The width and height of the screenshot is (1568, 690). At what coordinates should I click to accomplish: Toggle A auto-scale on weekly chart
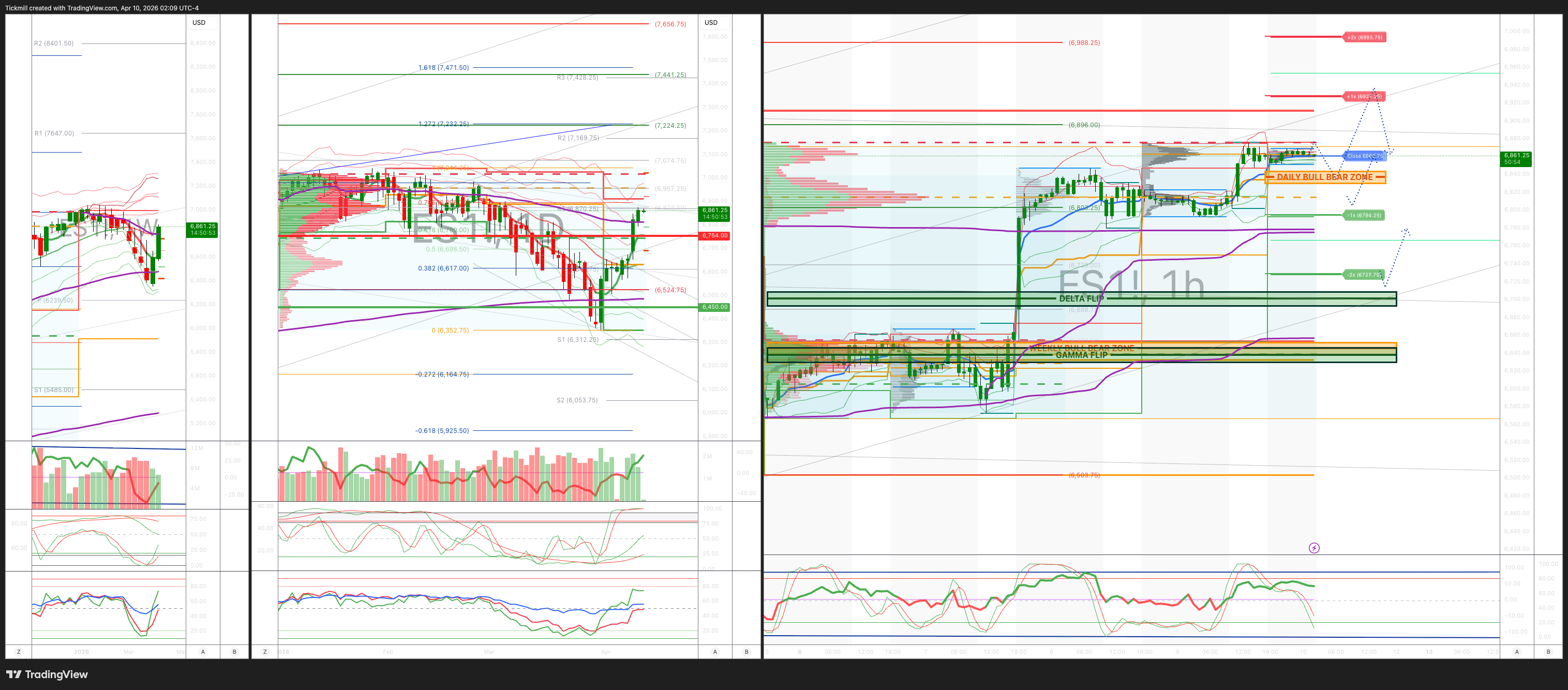pyautogui.click(x=203, y=652)
